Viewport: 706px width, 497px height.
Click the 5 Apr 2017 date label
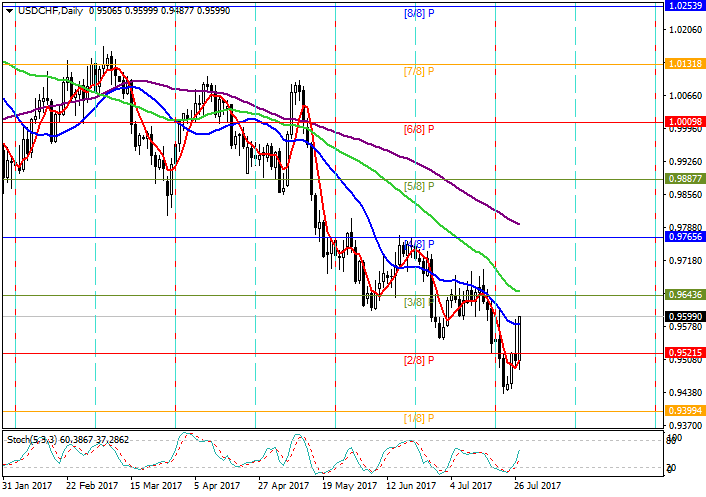click(x=217, y=486)
